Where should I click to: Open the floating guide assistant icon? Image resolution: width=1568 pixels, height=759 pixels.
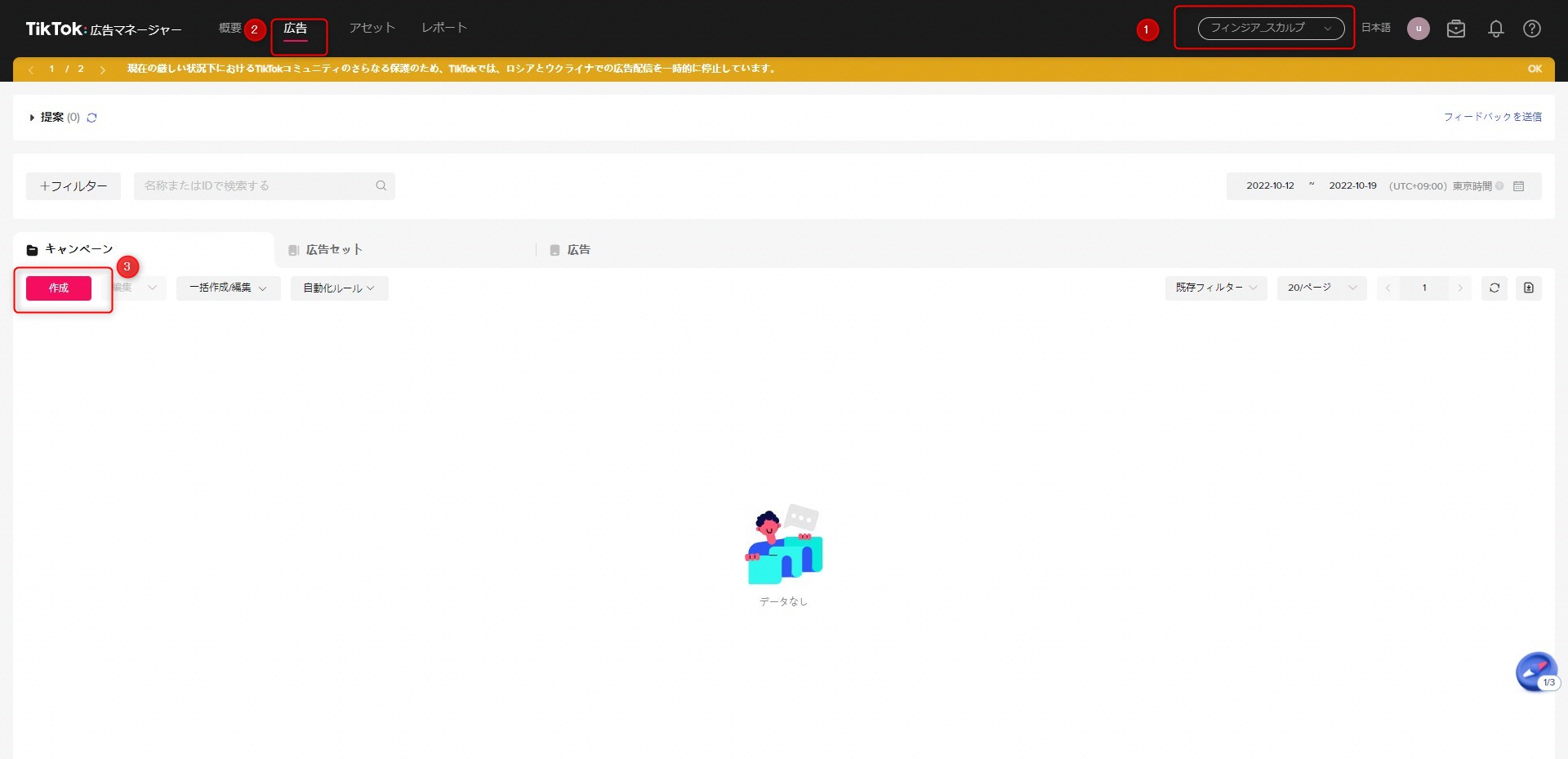tap(1536, 672)
